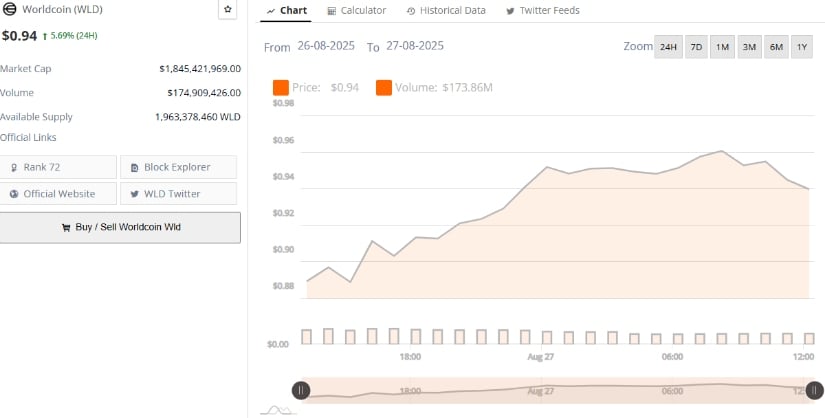
Task: Toggle the Price series legend swatch
Action: pyautogui.click(x=281, y=88)
